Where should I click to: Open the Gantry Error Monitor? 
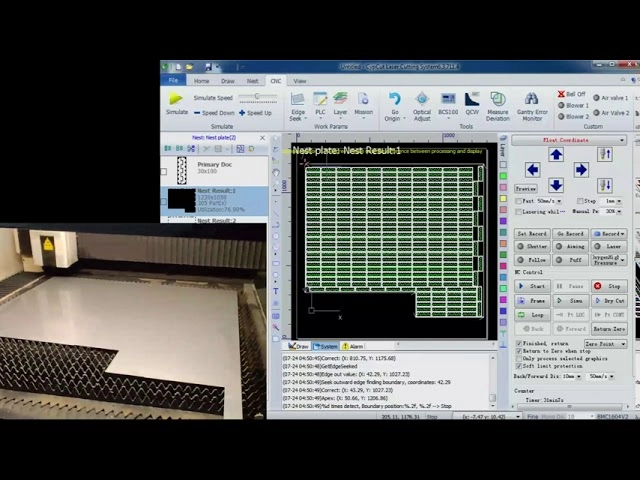click(x=532, y=106)
